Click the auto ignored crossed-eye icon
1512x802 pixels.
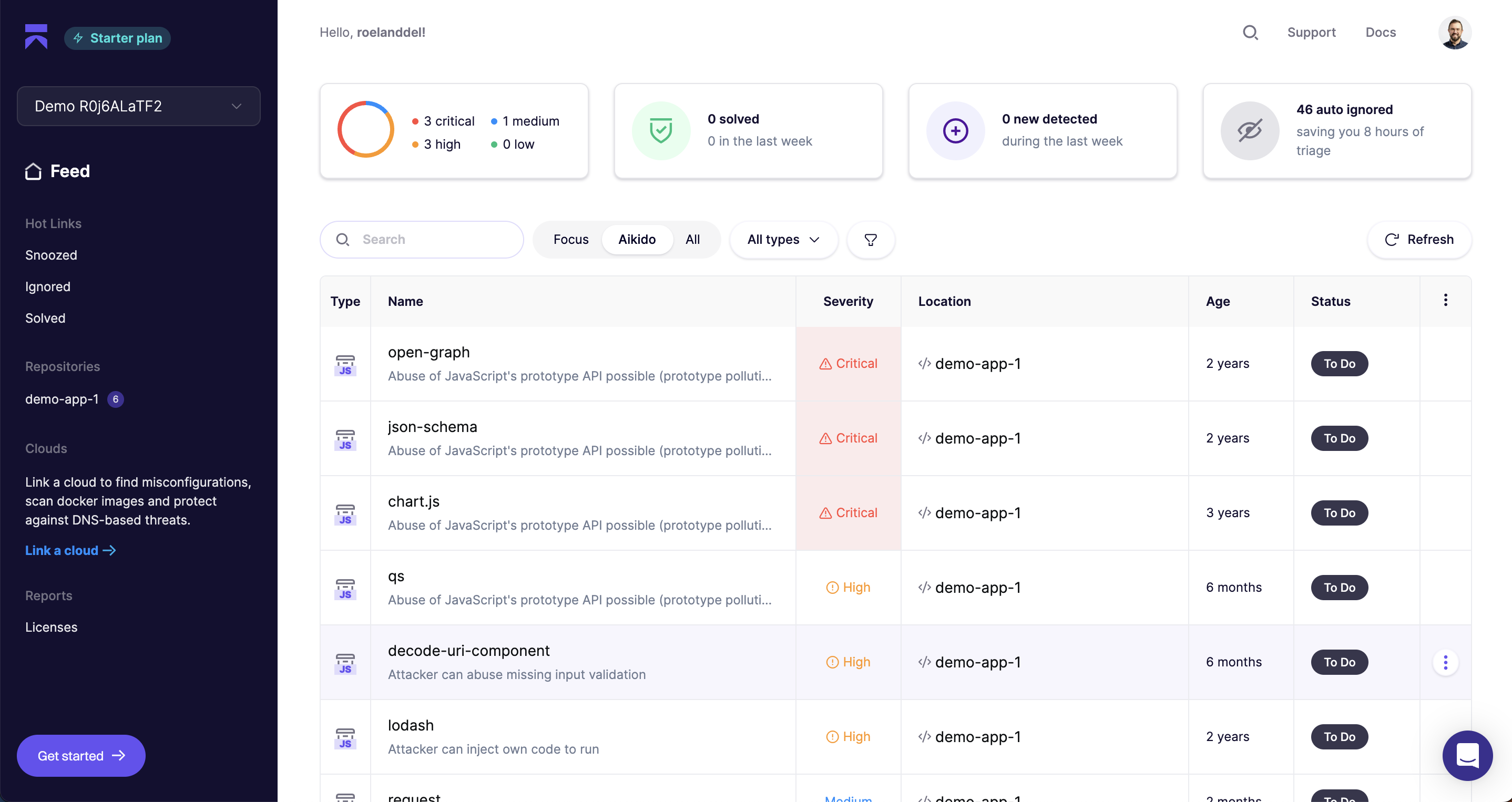point(1250,130)
